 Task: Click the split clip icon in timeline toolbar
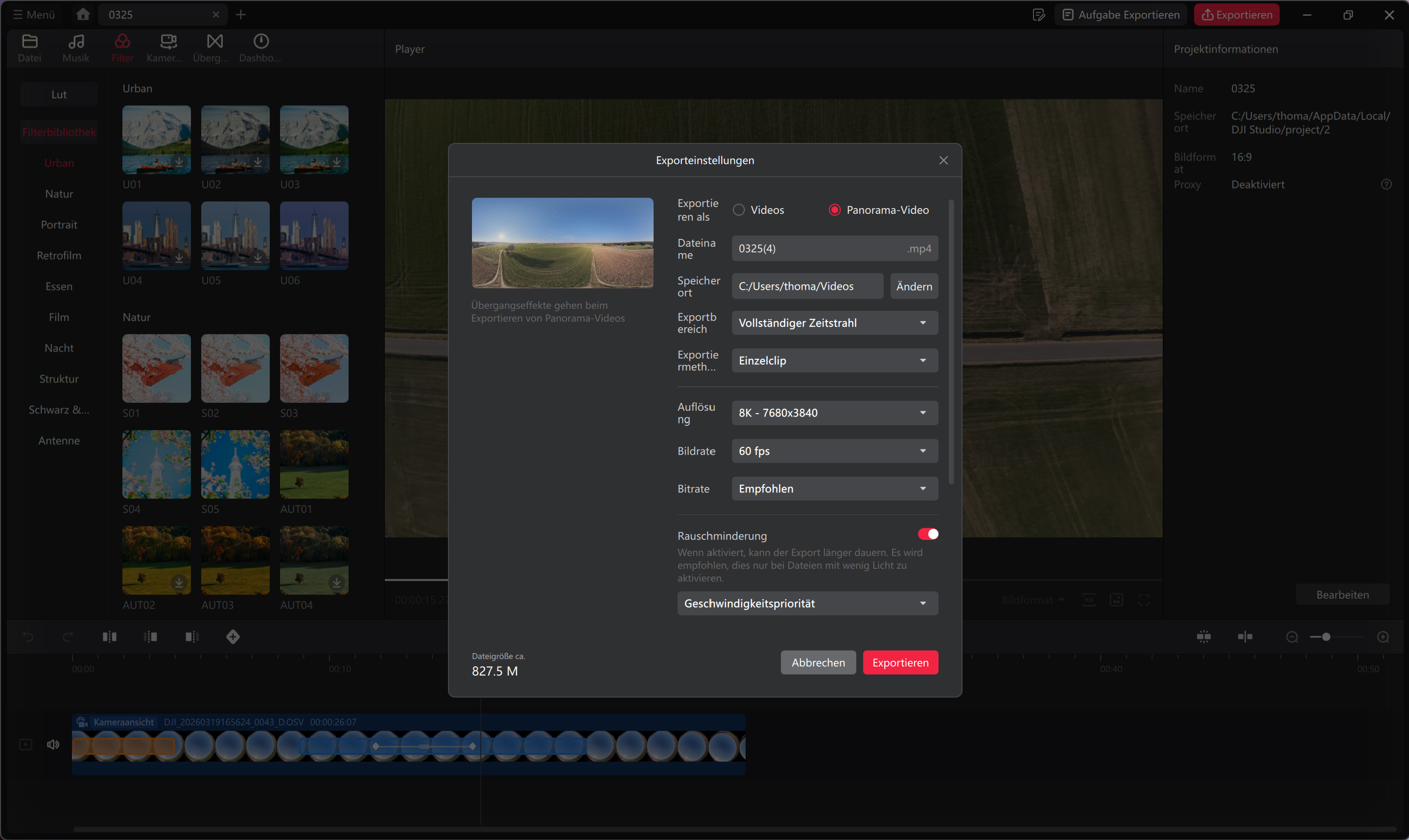click(x=109, y=637)
